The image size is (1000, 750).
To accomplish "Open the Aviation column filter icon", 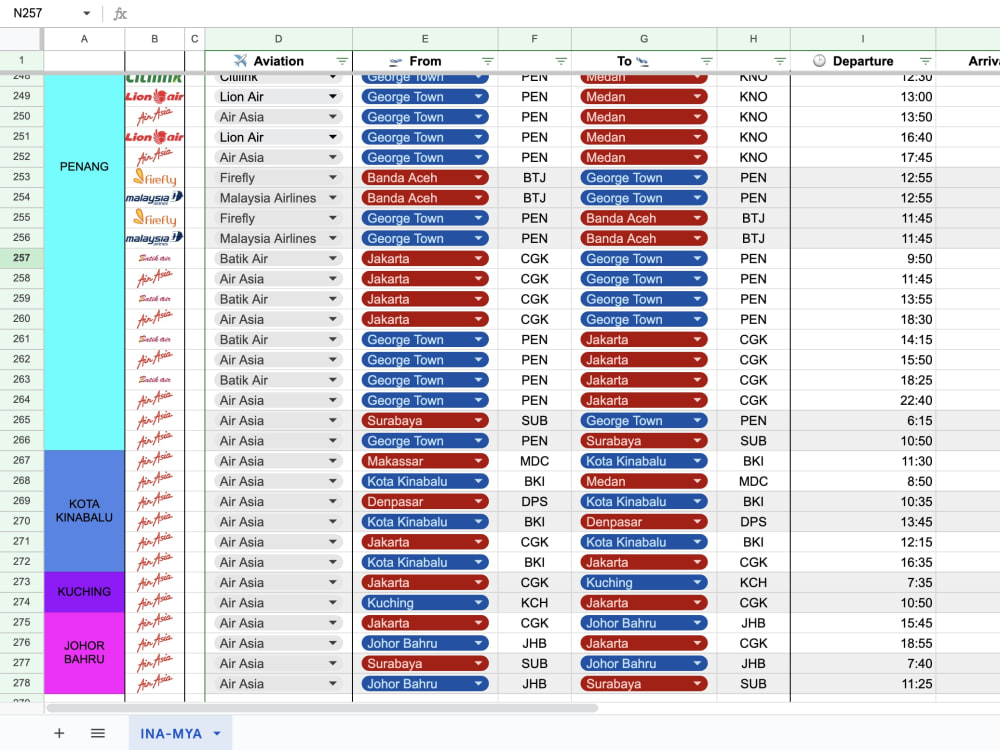I will 342,61.
